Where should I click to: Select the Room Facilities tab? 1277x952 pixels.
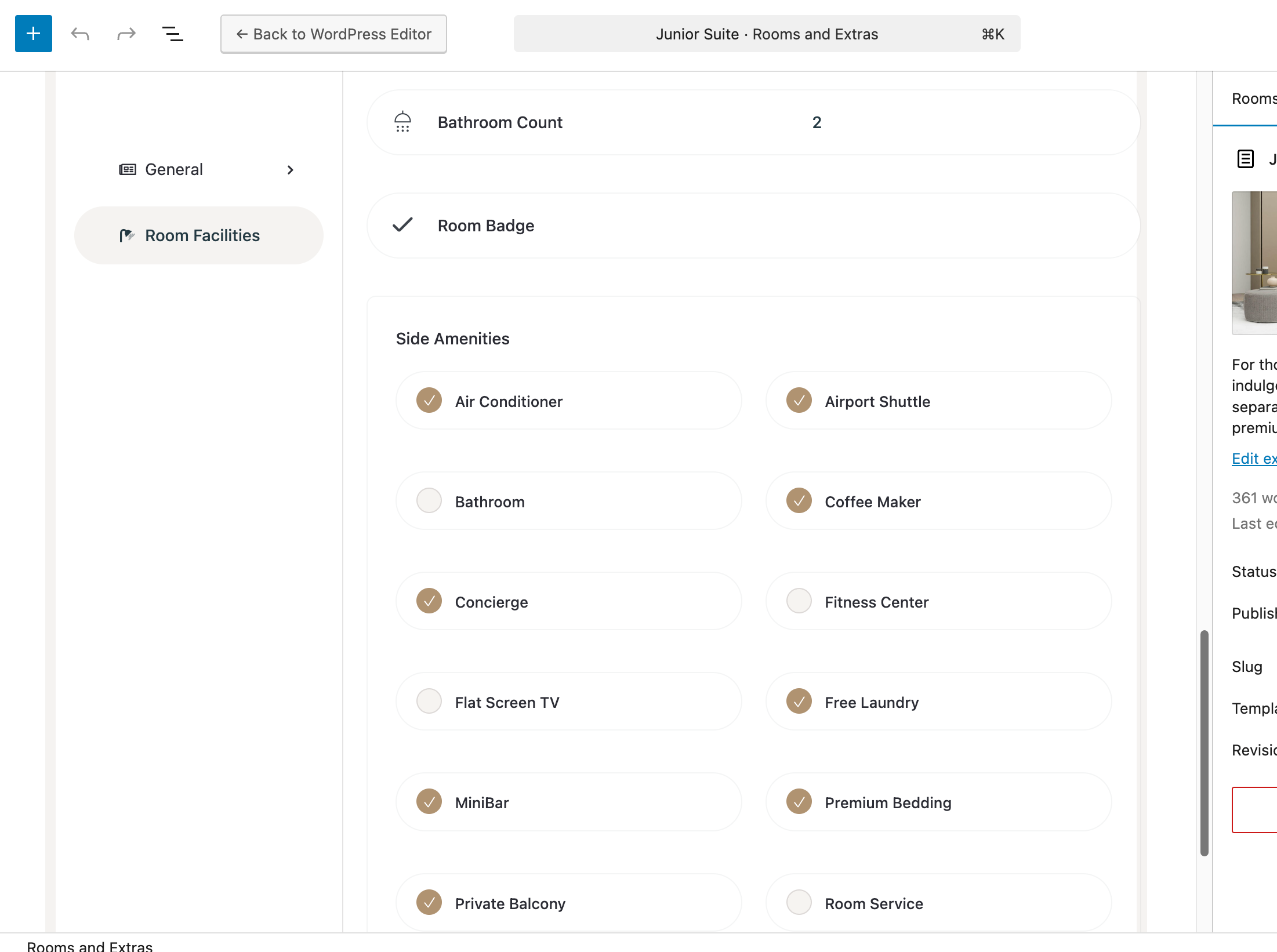click(199, 235)
